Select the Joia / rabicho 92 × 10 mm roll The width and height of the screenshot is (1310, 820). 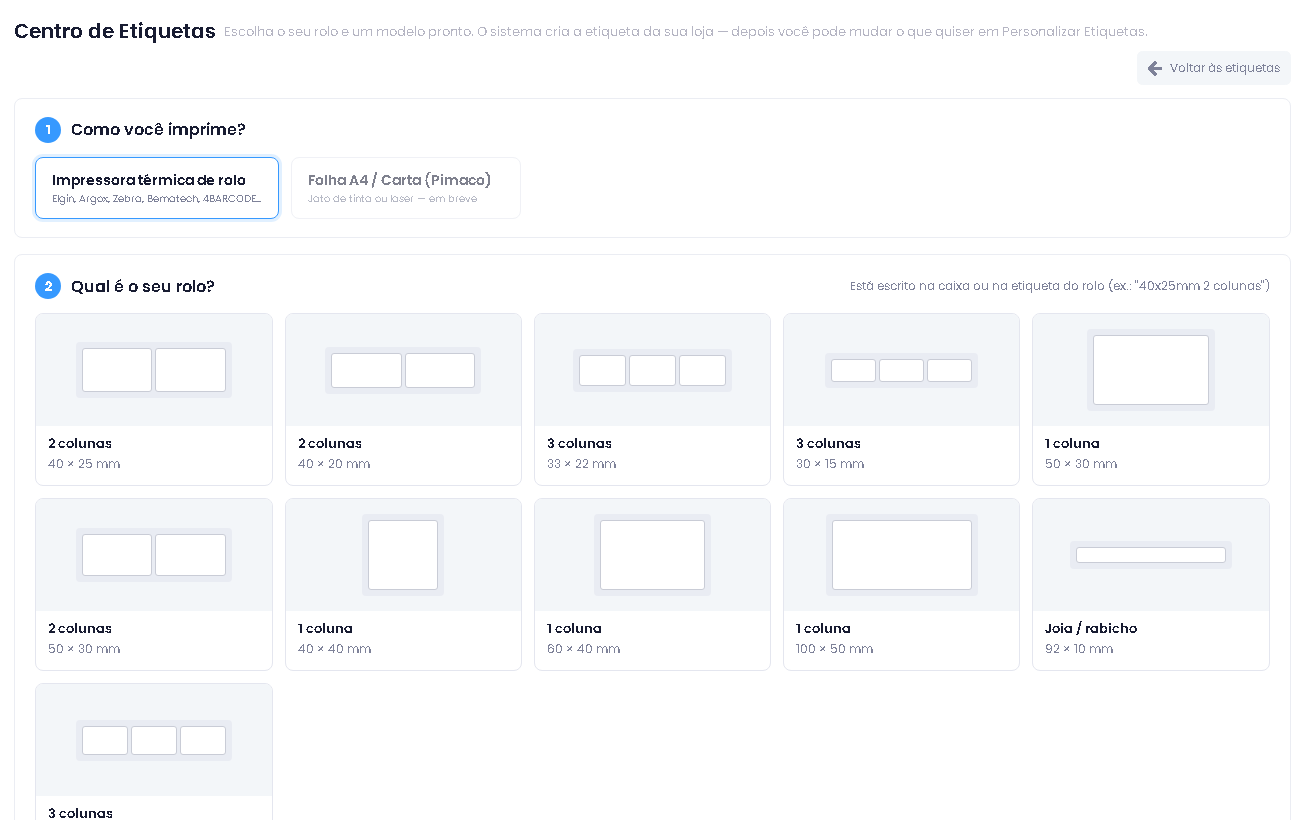[x=1151, y=584]
